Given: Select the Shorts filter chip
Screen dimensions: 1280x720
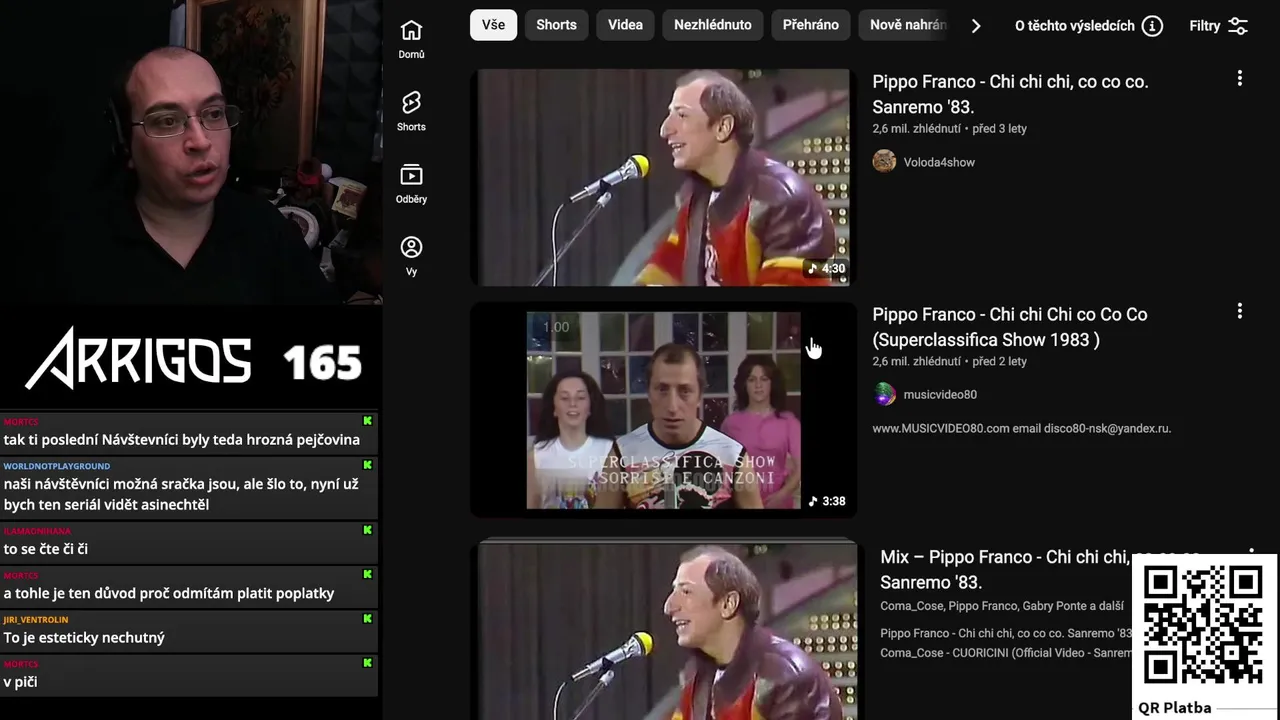Looking at the screenshot, I should (556, 25).
